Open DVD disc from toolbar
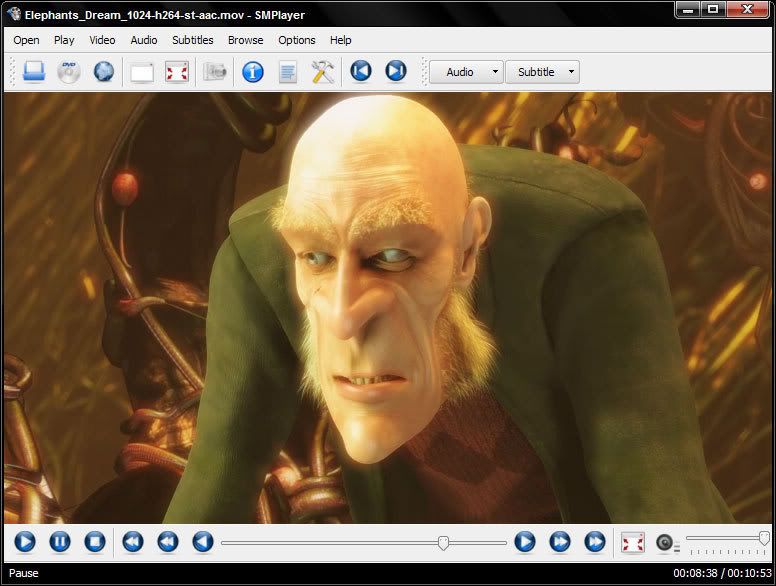 coord(68,72)
